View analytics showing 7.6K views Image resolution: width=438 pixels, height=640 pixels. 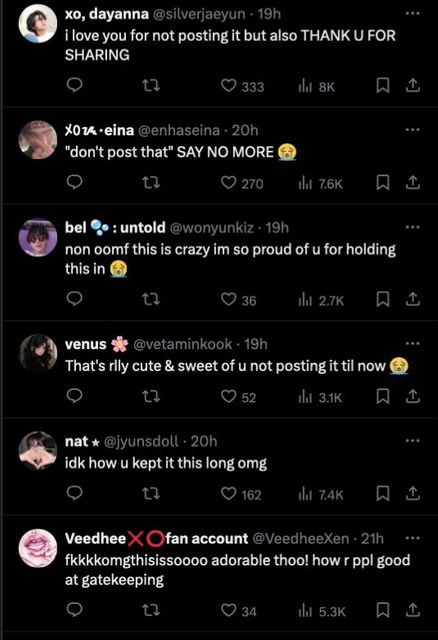[320, 184]
